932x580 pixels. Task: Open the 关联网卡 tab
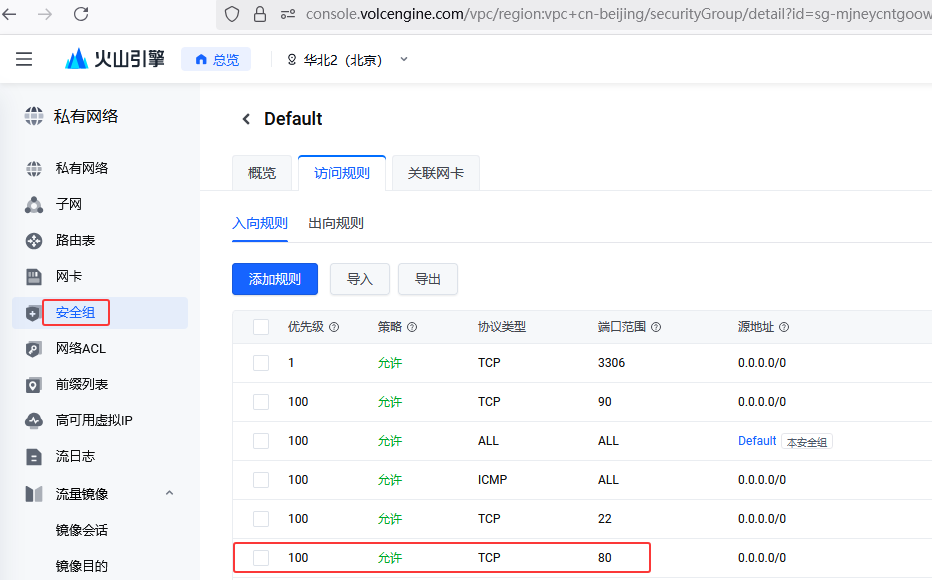(x=435, y=173)
